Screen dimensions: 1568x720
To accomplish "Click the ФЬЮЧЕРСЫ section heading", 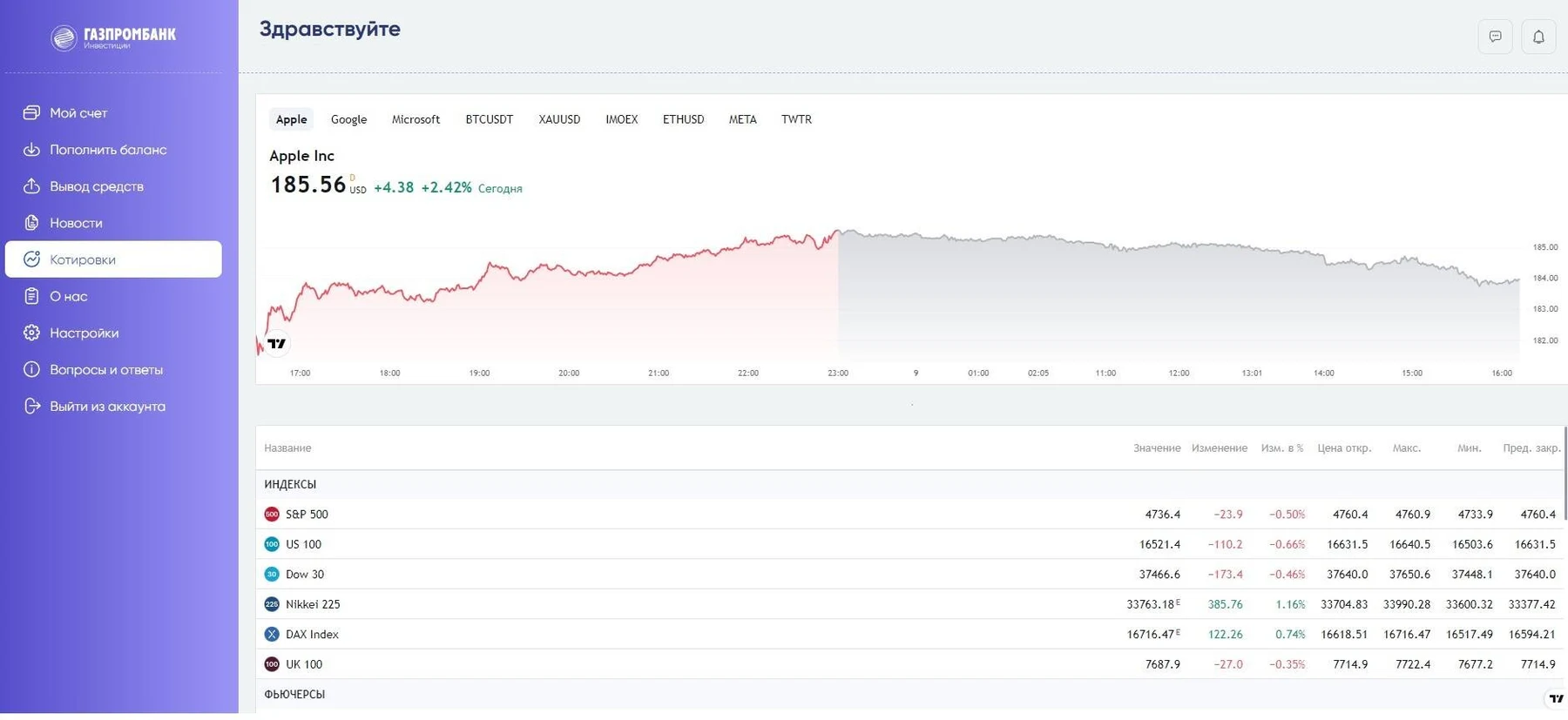I will [294, 694].
